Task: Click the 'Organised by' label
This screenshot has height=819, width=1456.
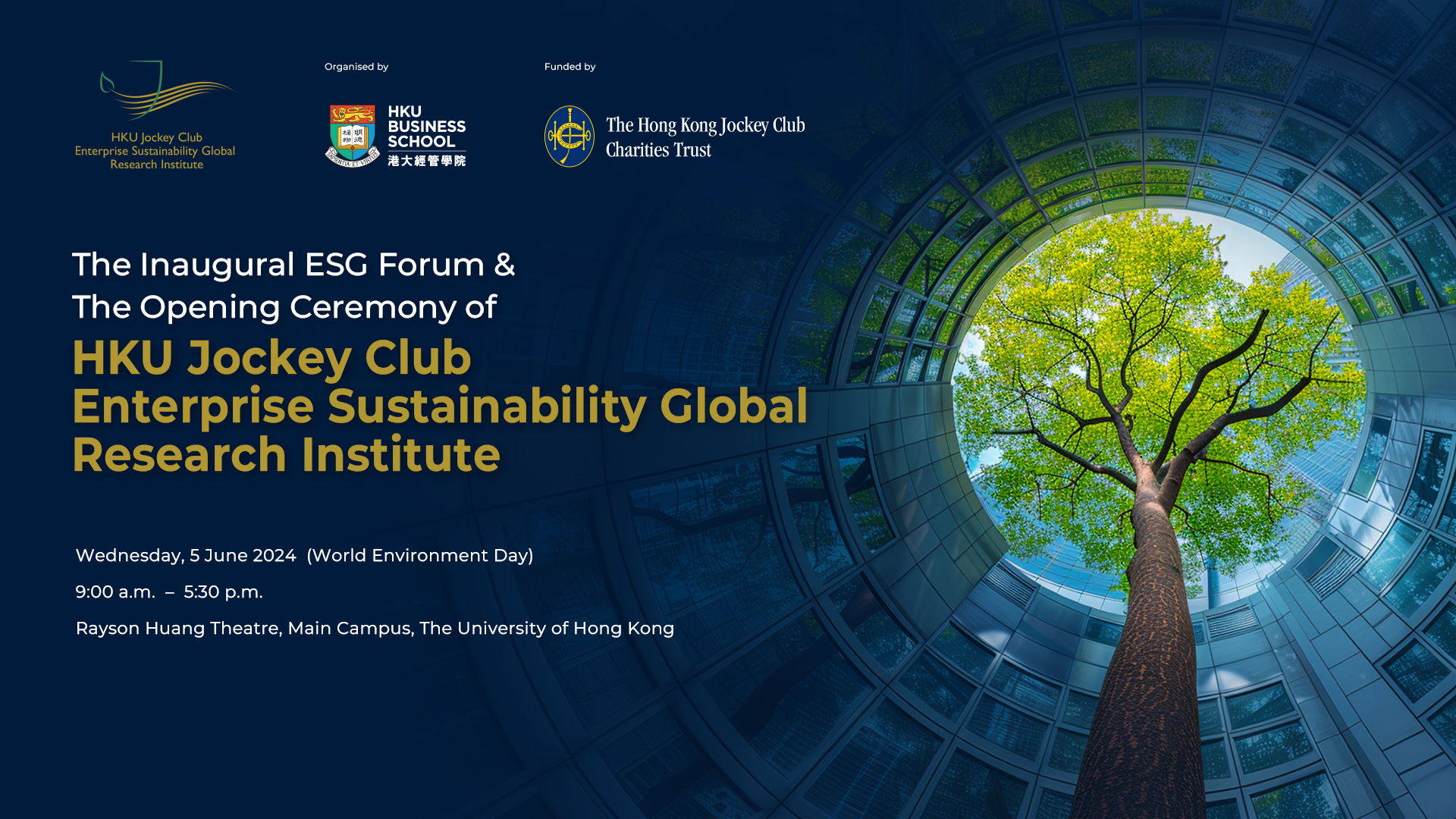Action: coord(356,67)
